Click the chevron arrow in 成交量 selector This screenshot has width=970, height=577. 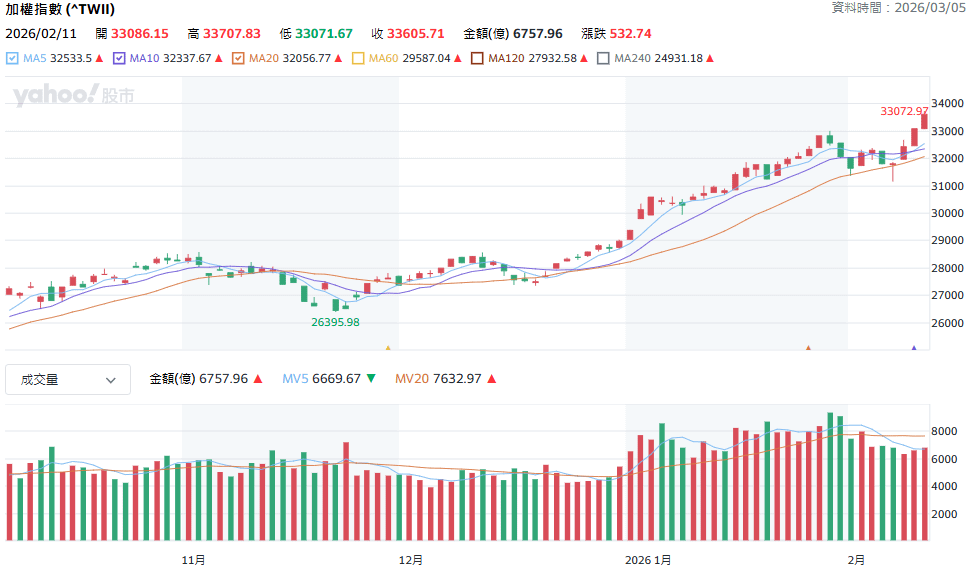tap(111, 380)
